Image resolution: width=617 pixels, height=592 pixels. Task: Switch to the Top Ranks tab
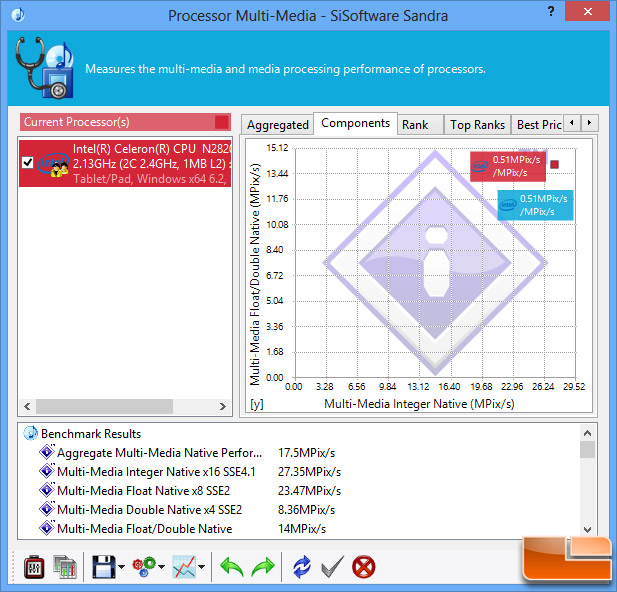(x=477, y=125)
